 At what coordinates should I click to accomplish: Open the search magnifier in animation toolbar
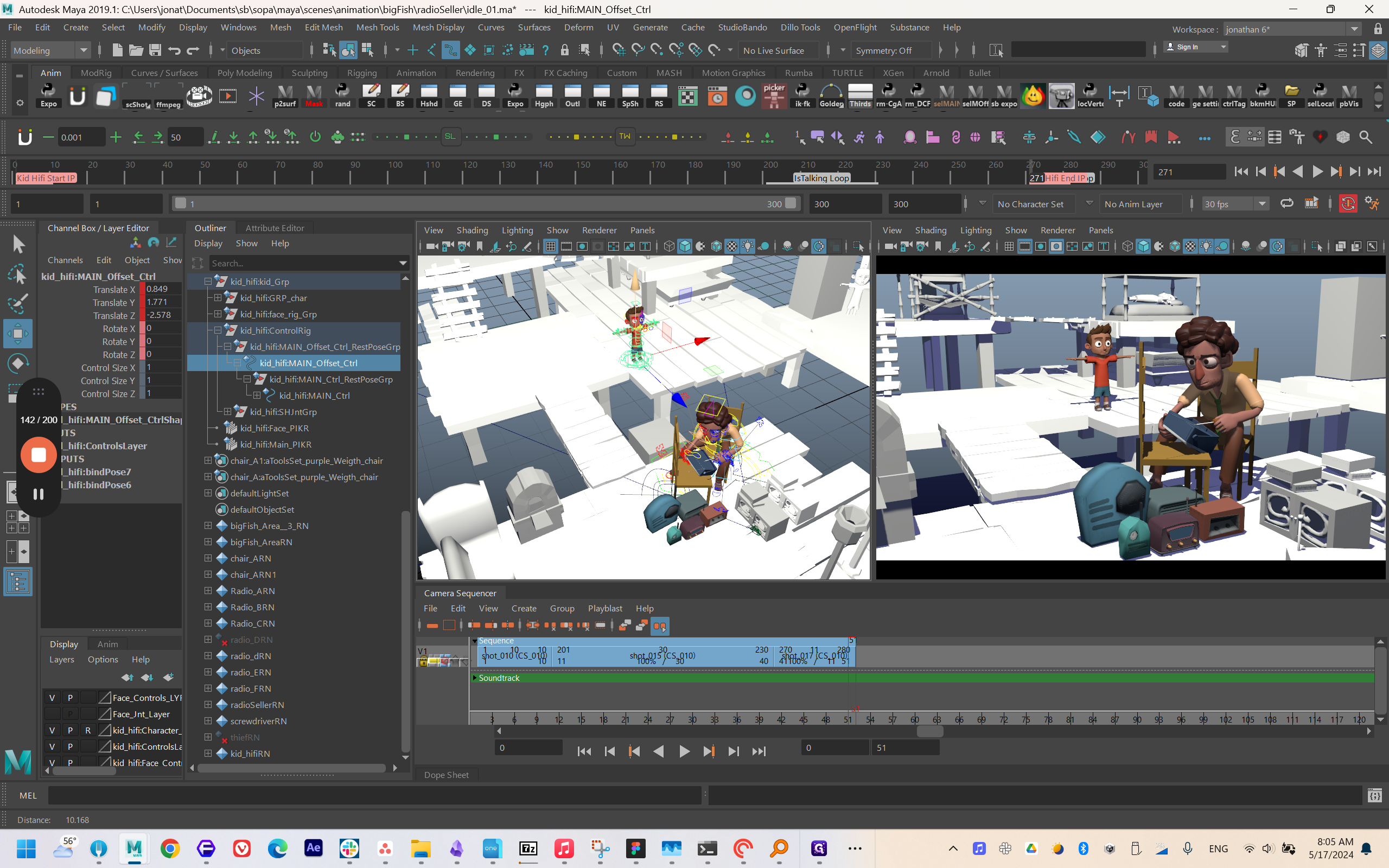pyautogui.click(x=1366, y=137)
